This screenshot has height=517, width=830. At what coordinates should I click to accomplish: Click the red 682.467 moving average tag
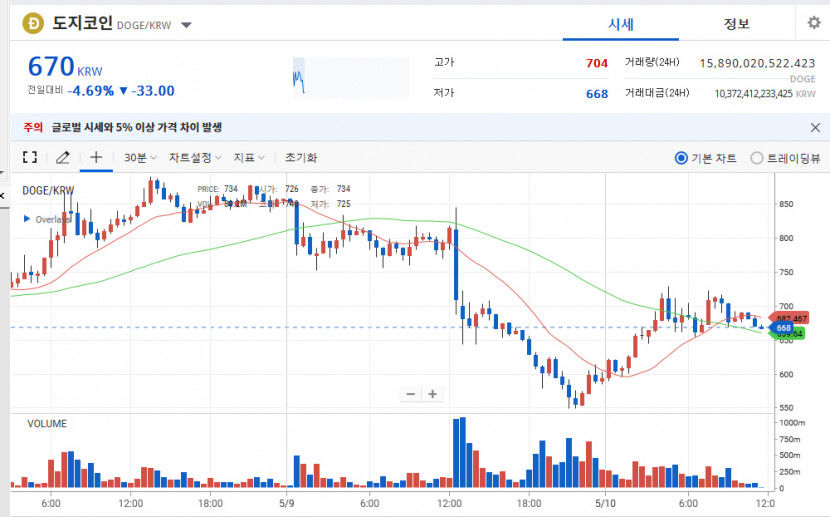(789, 318)
